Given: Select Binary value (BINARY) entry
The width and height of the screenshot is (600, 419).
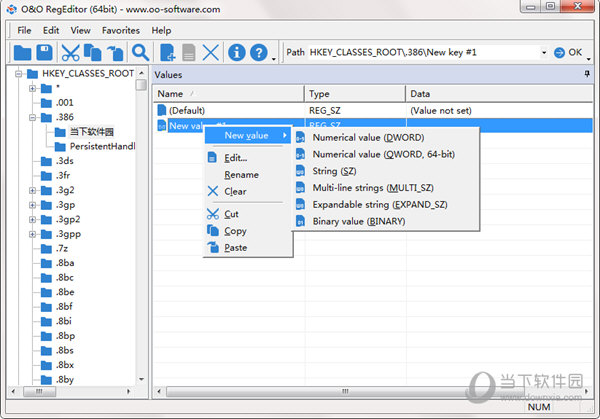Looking at the screenshot, I should (x=386, y=221).
